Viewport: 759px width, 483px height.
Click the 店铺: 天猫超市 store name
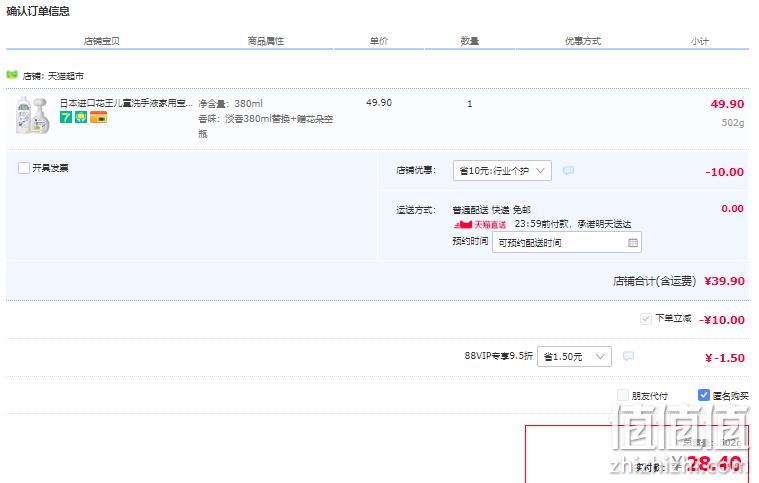[x=53, y=76]
